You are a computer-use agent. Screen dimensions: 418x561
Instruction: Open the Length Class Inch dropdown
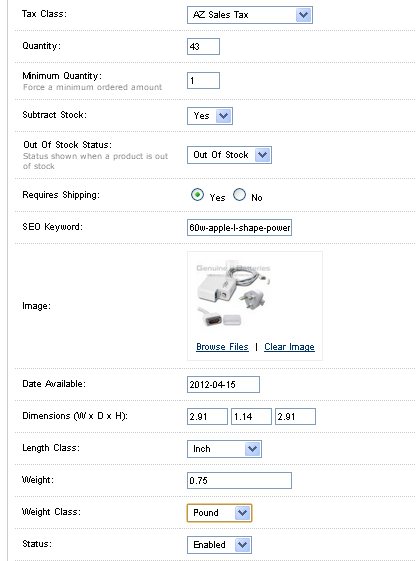[224, 449]
